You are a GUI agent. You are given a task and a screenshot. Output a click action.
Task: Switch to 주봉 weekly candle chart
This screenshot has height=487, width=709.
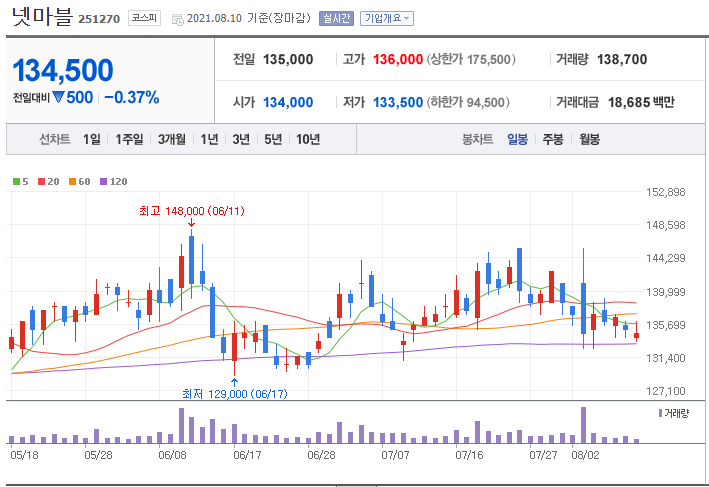[553, 139]
